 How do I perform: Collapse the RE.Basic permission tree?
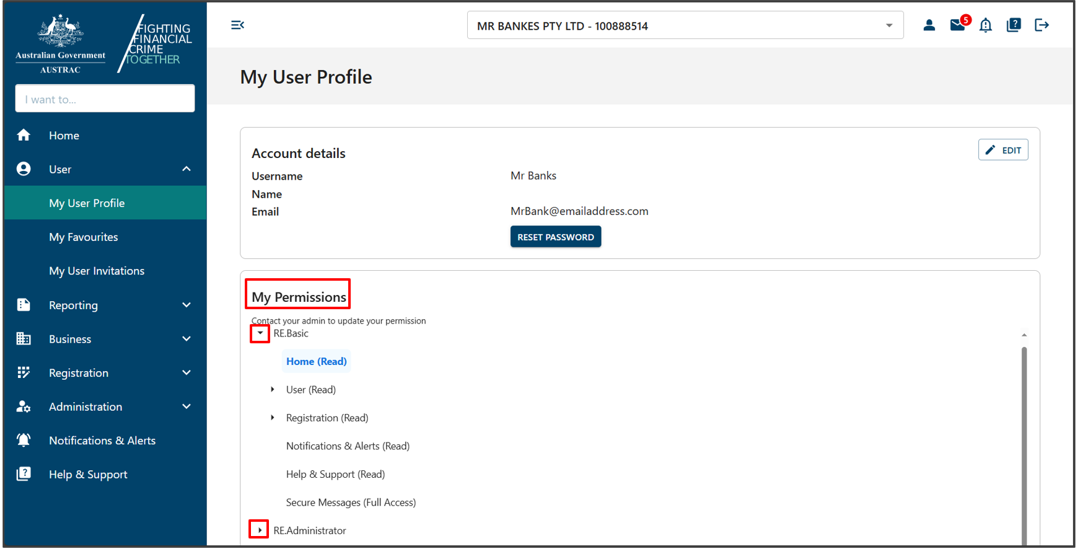click(x=260, y=333)
